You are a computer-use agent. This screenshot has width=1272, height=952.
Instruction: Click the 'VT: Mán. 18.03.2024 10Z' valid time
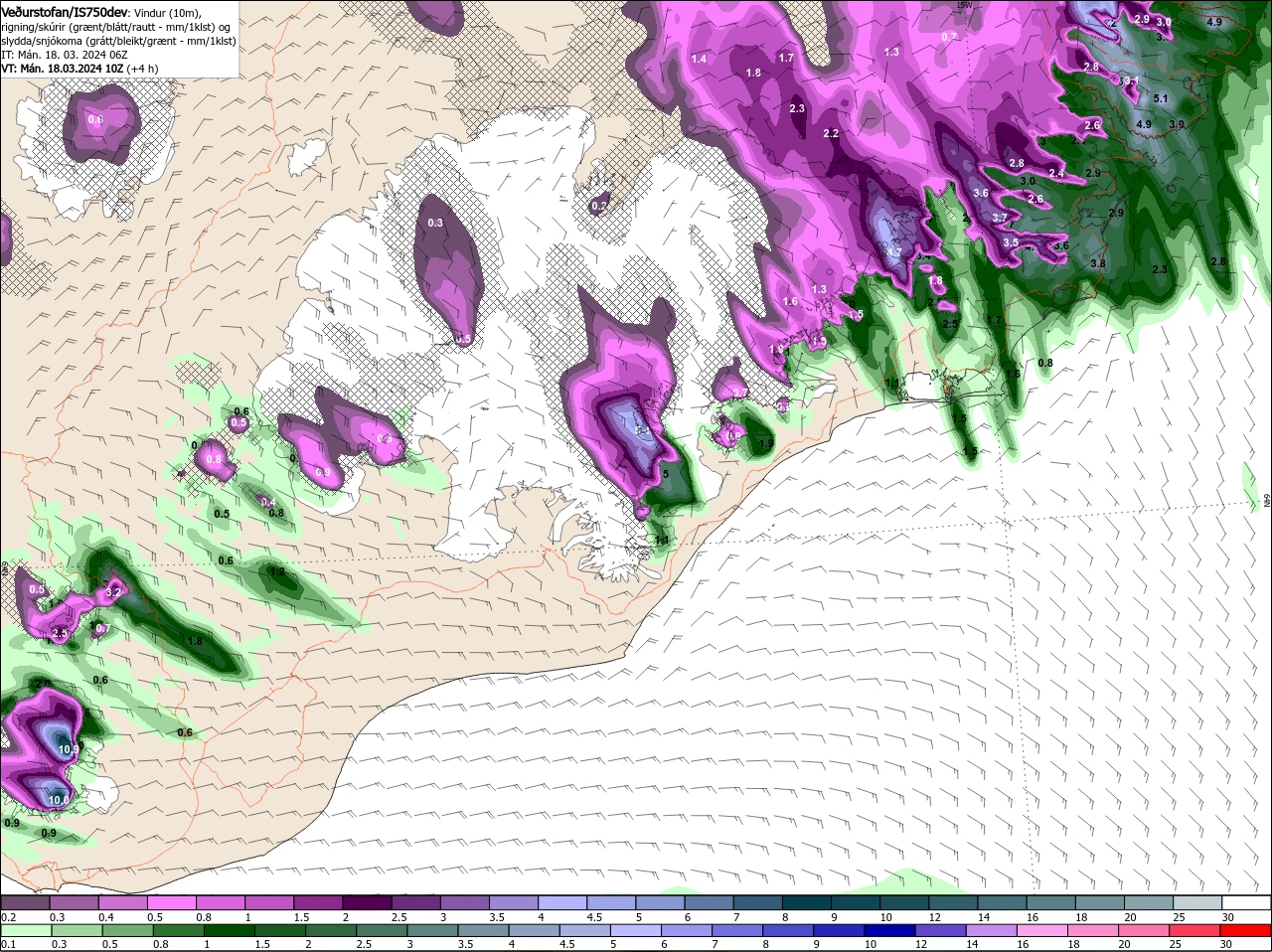tap(63, 69)
